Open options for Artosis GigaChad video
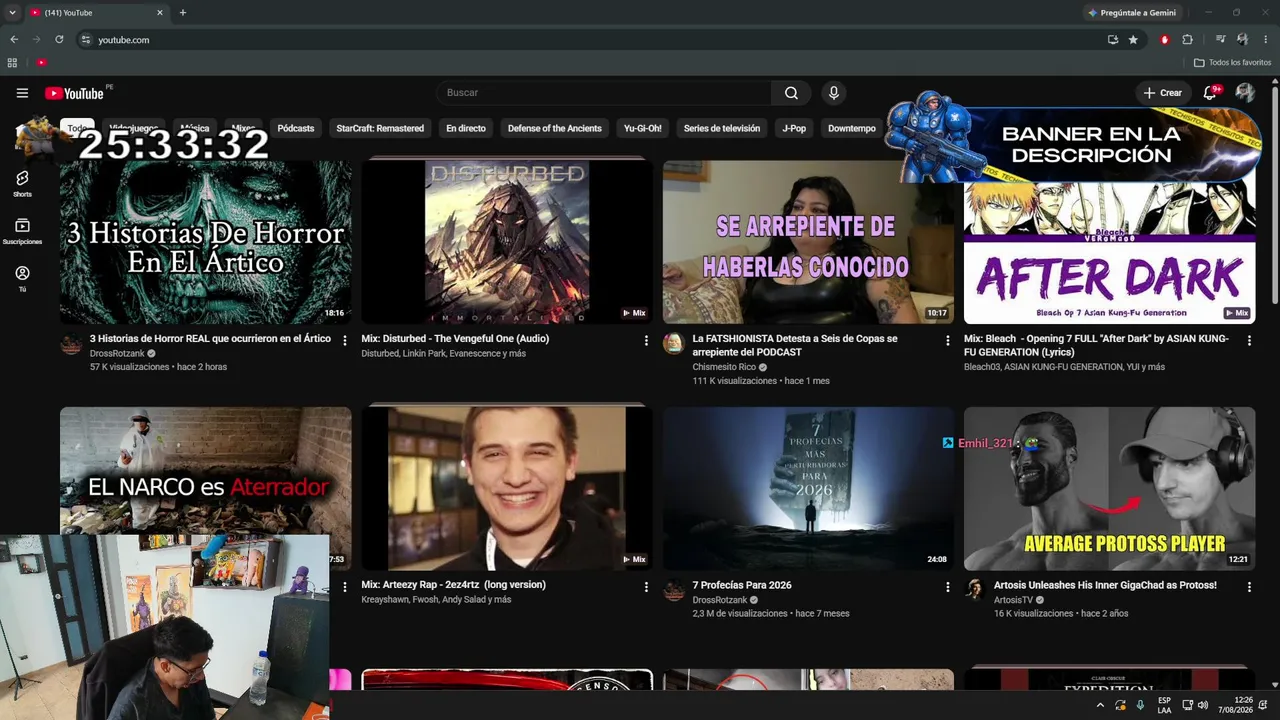The height and width of the screenshot is (720, 1280). 1249,587
